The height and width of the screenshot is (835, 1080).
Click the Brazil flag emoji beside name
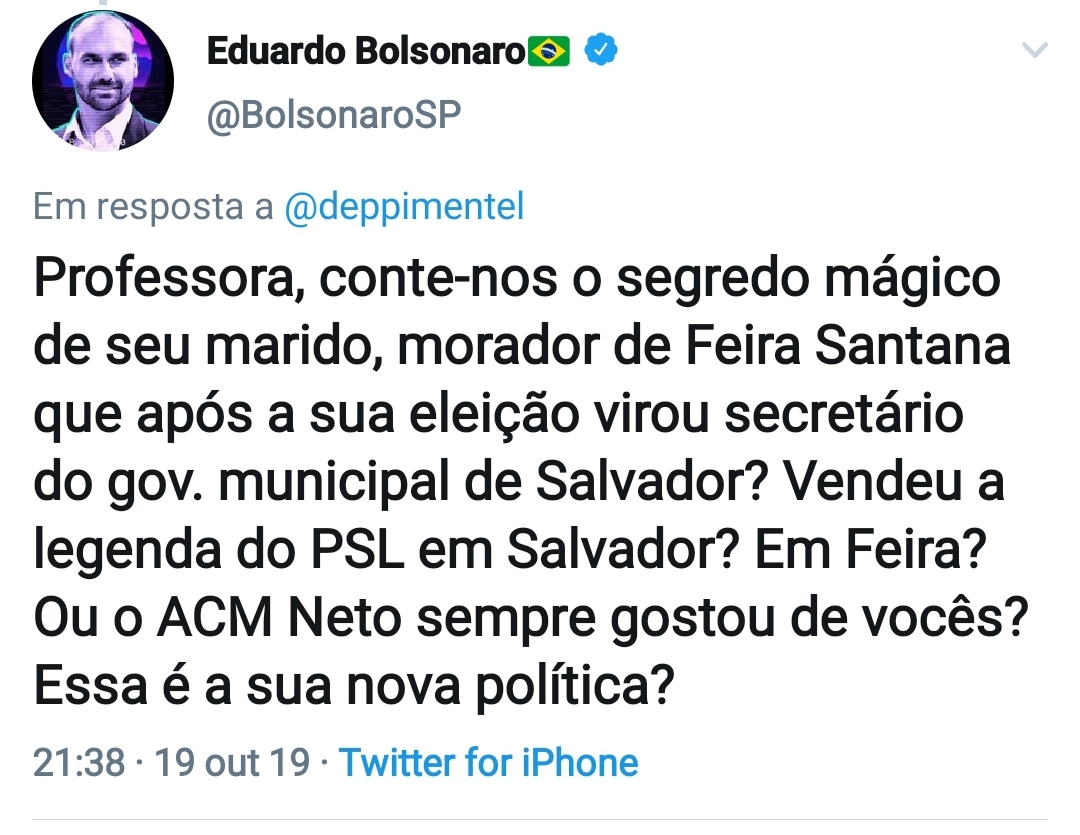[x=549, y=51]
